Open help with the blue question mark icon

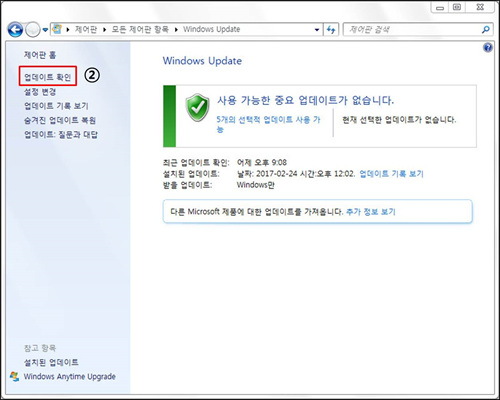pyautogui.click(x=487, y=48)
